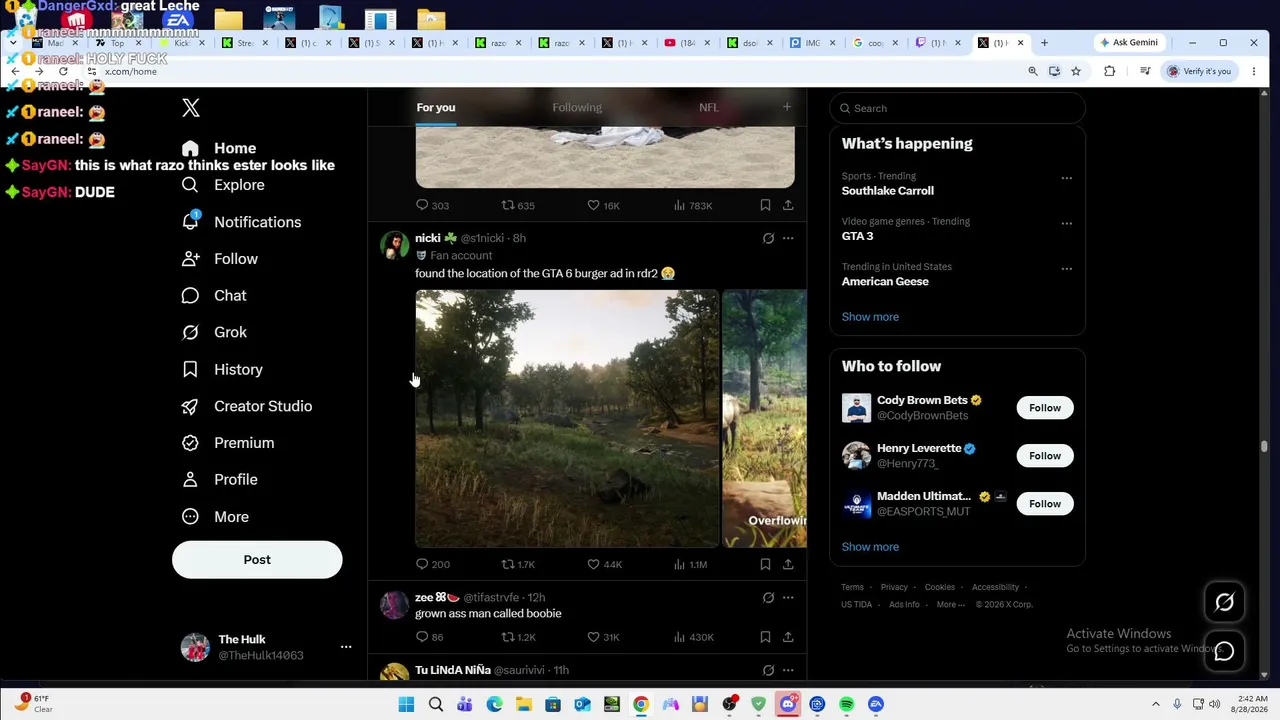Go to Home in the sidebar

tap(219, 148)
